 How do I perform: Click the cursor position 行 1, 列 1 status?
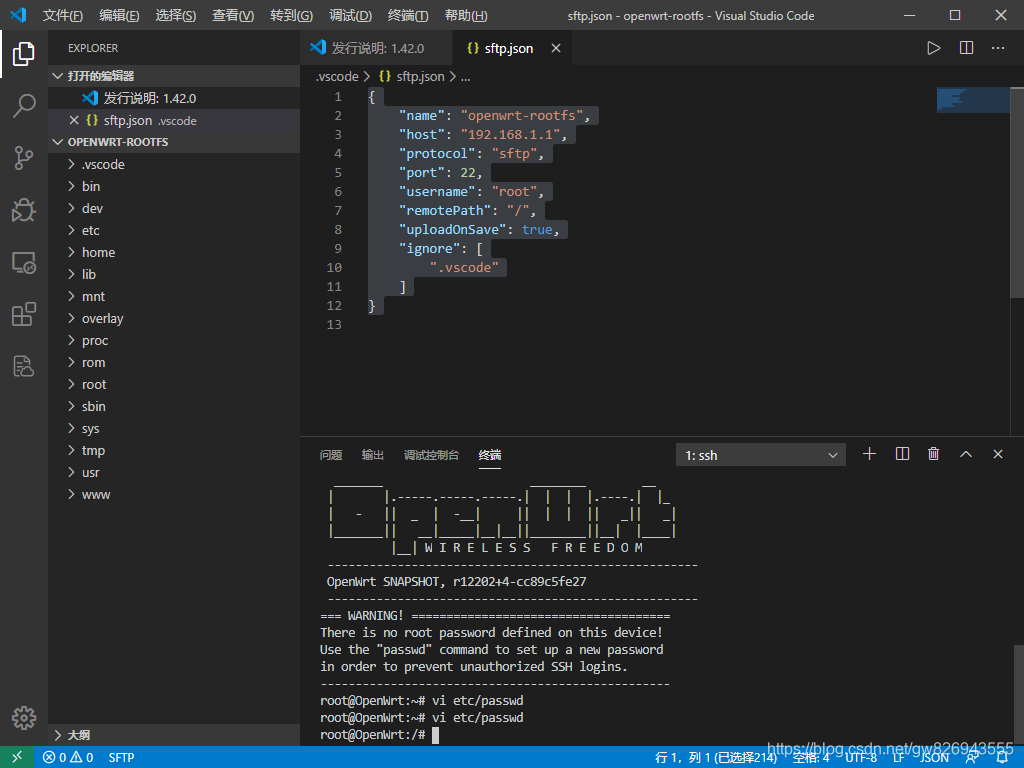point(716,758)
